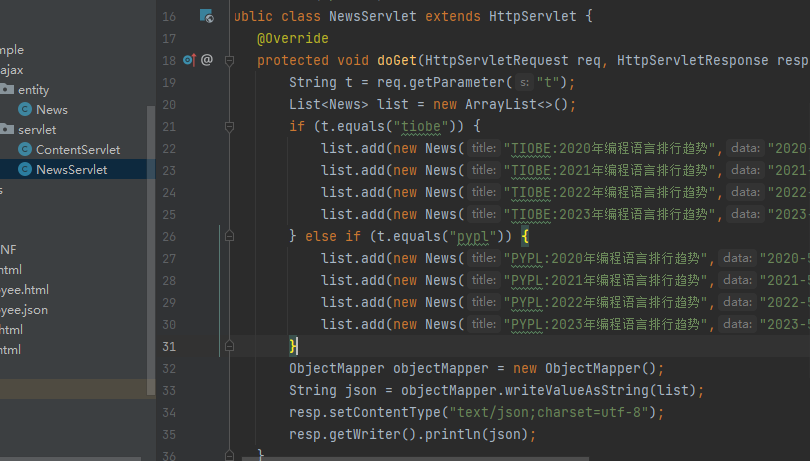Open the yee.json file in project tree
The height and width of the screenshot is (461, 810).
tap(24, 310)
